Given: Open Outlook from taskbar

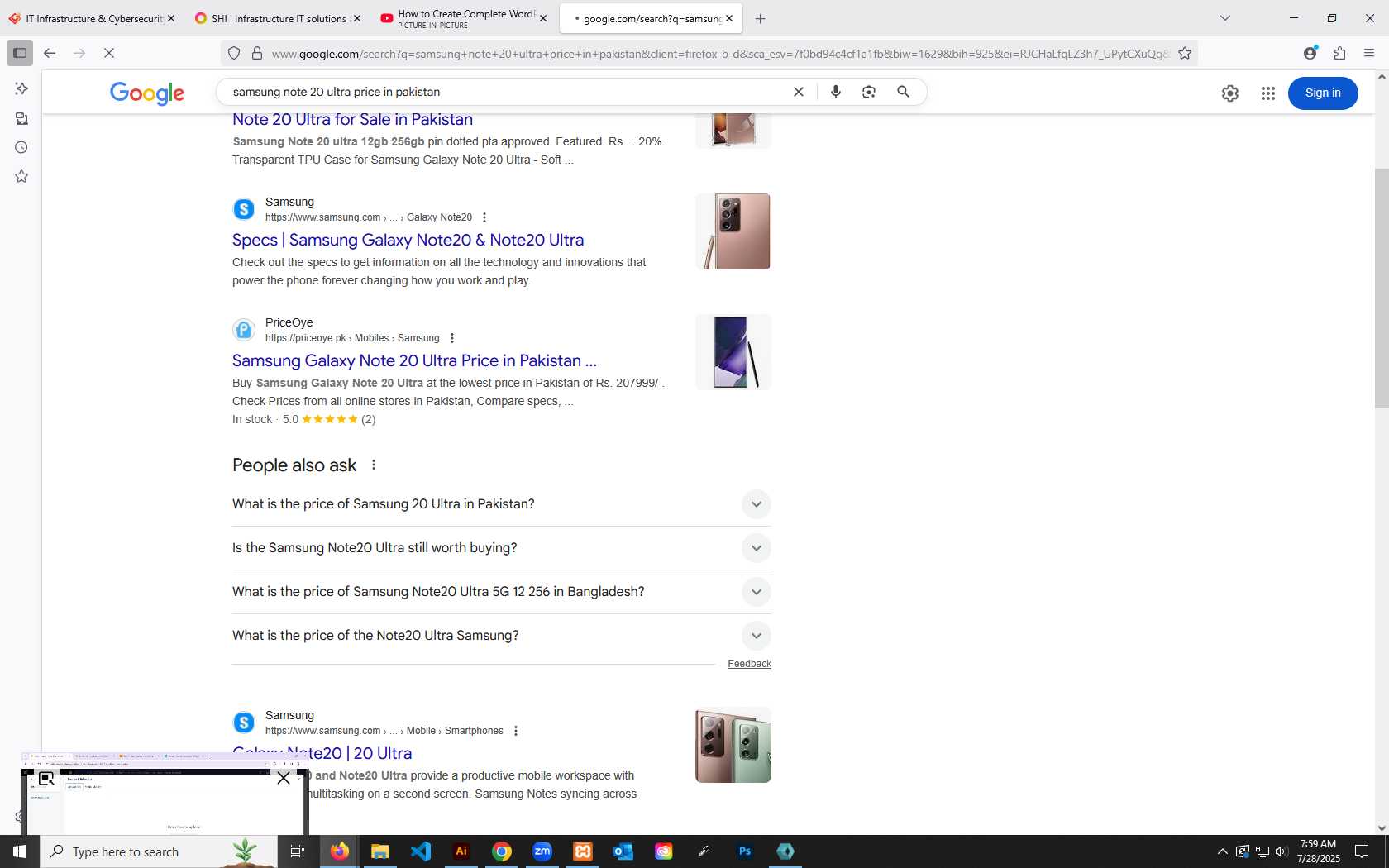Looking at the screenshot, I should [x=623, y=851].
